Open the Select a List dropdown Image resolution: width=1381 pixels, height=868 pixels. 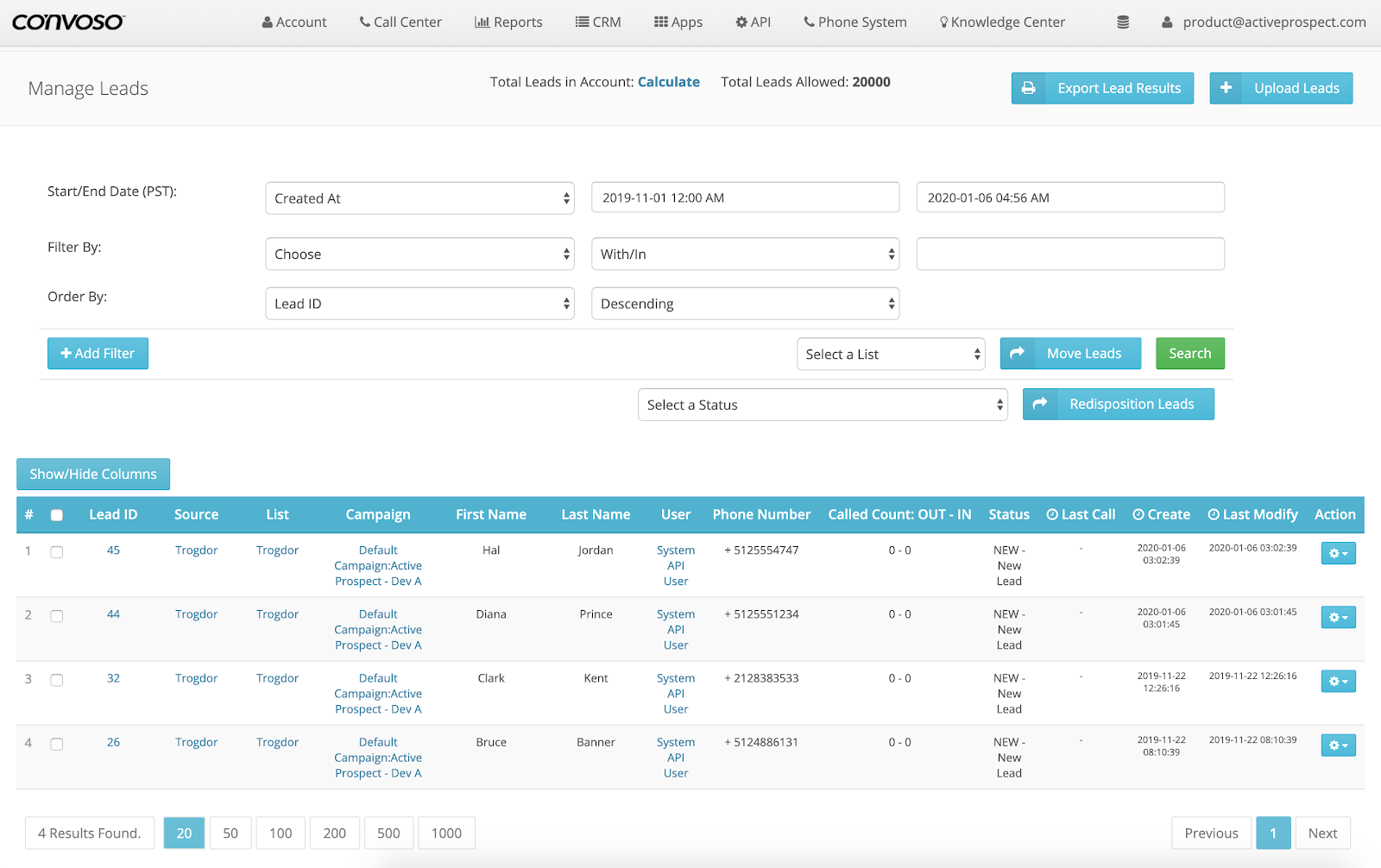[891, 354]
